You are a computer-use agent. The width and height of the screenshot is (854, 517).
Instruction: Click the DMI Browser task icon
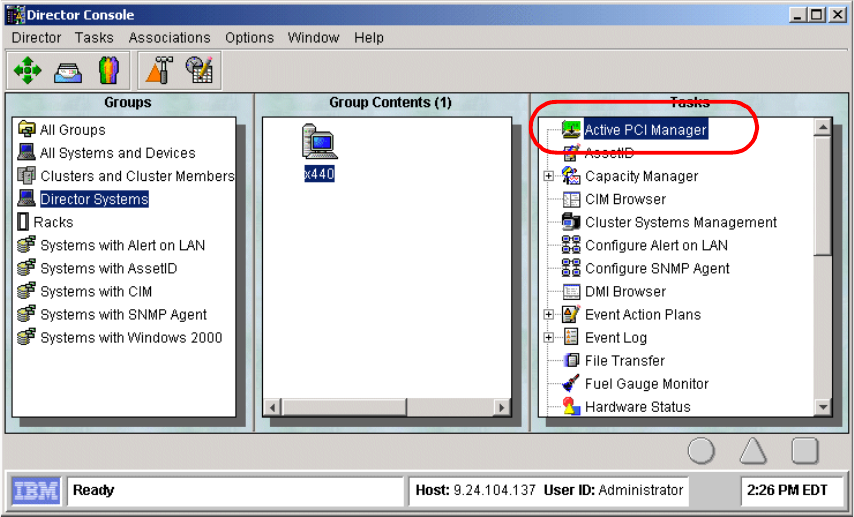571,291
